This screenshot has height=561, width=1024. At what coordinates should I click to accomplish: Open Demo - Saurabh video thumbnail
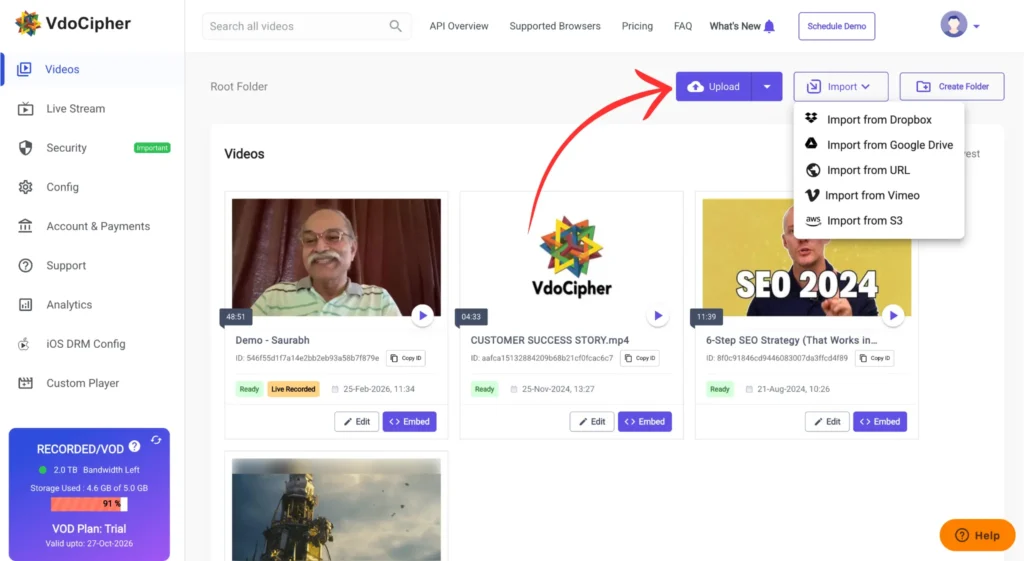point(336,257)
